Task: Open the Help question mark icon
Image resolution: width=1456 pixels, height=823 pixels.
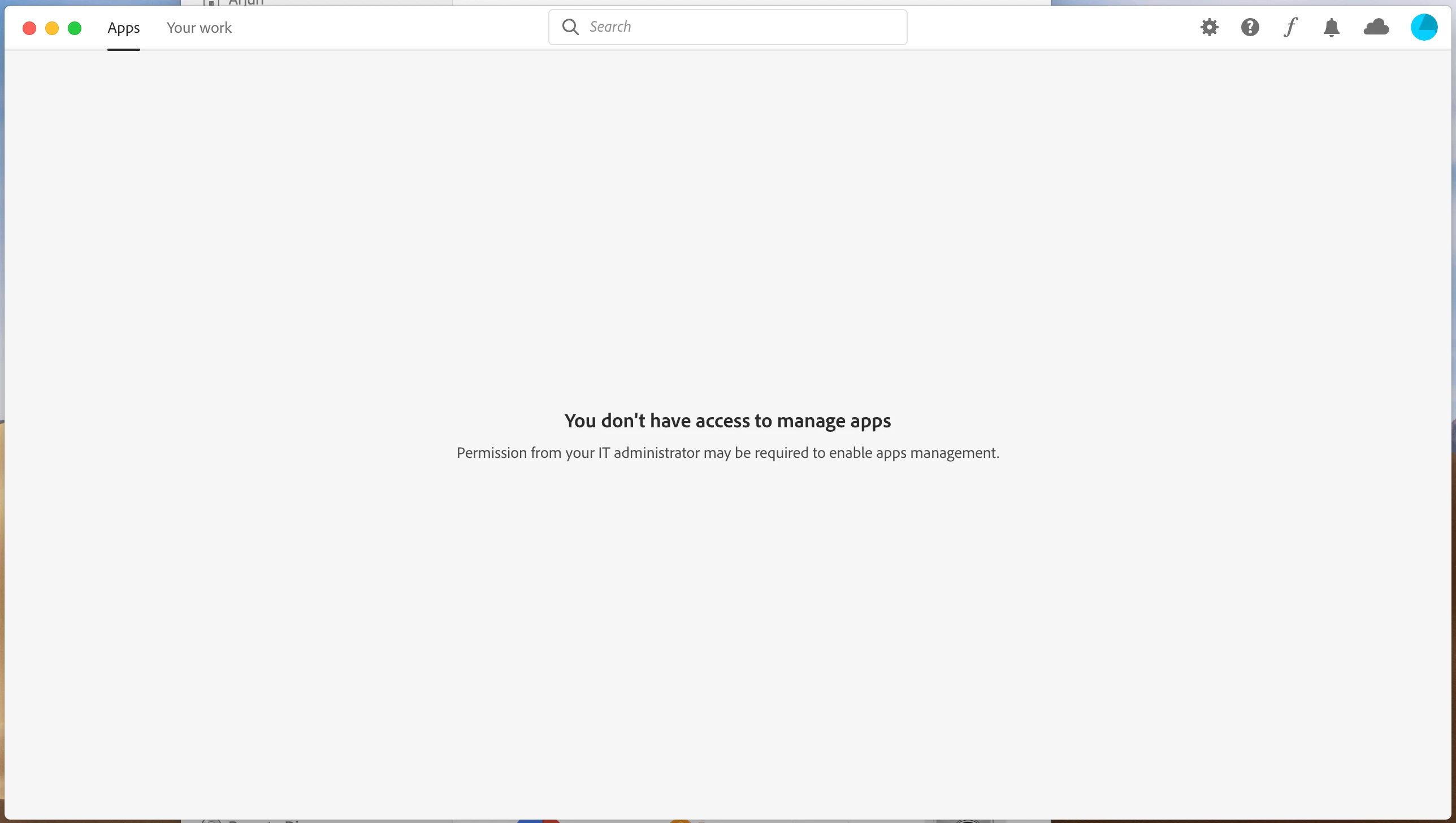Action: tap(1250, 27)
